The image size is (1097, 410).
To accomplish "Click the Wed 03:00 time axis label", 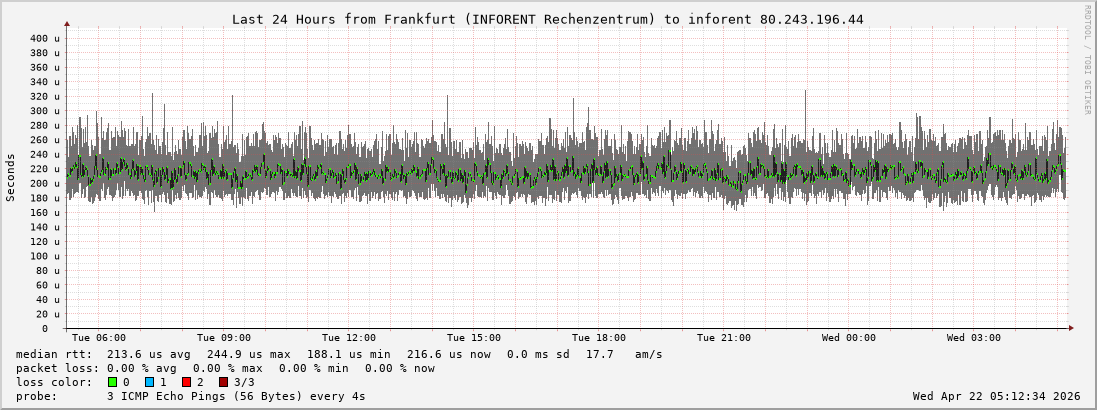I will pyautogui.click(x=974, y=338).
